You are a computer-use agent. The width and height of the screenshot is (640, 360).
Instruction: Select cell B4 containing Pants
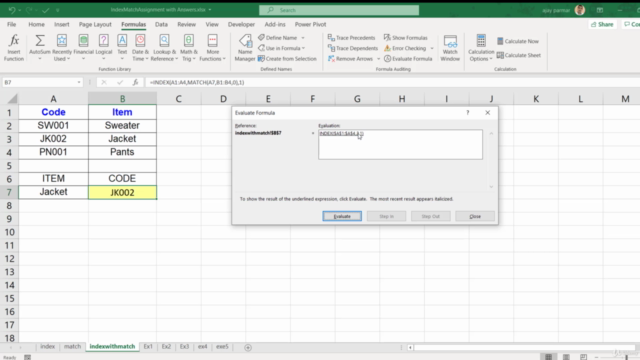[x=122, y=152]
